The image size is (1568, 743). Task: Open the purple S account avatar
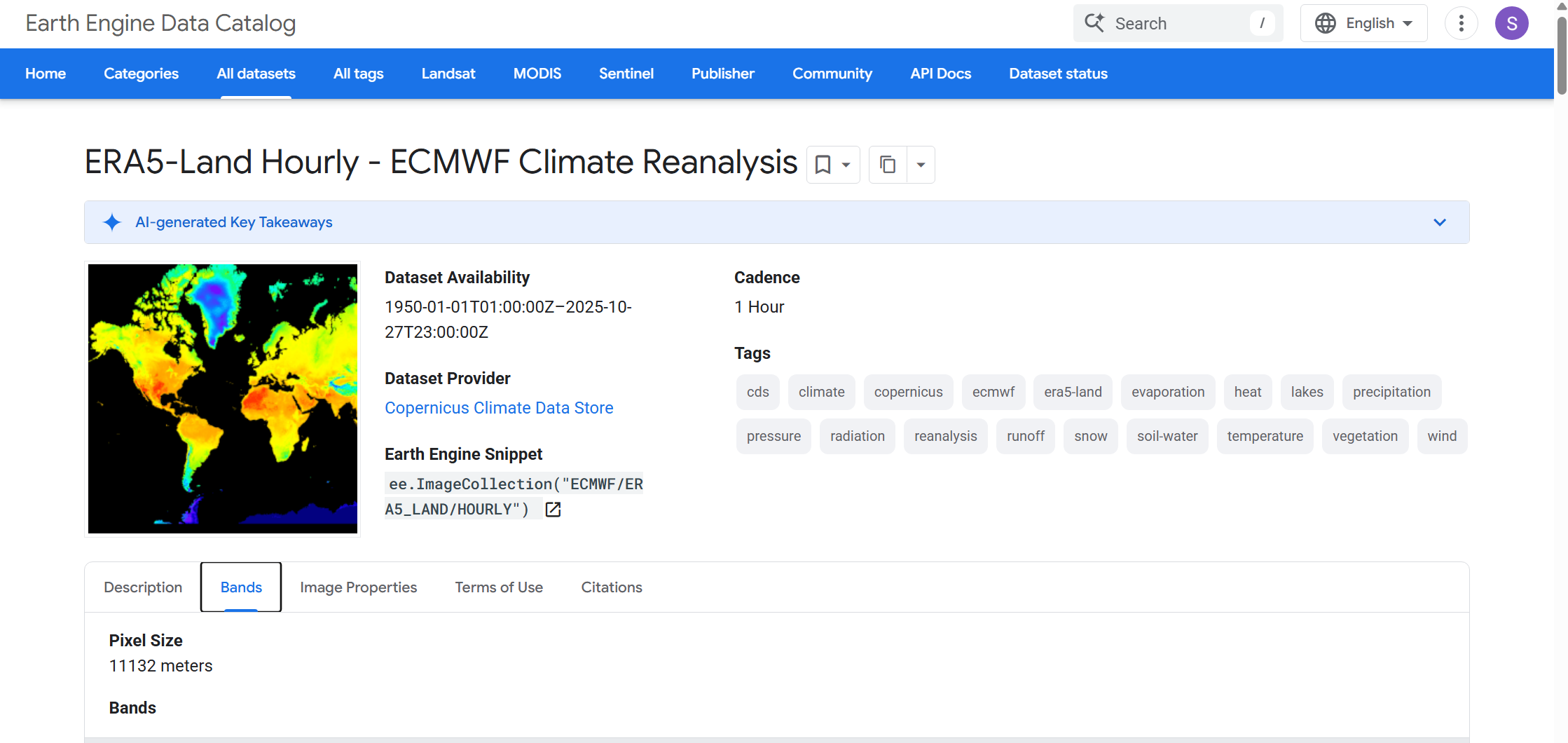(1511, 23)
